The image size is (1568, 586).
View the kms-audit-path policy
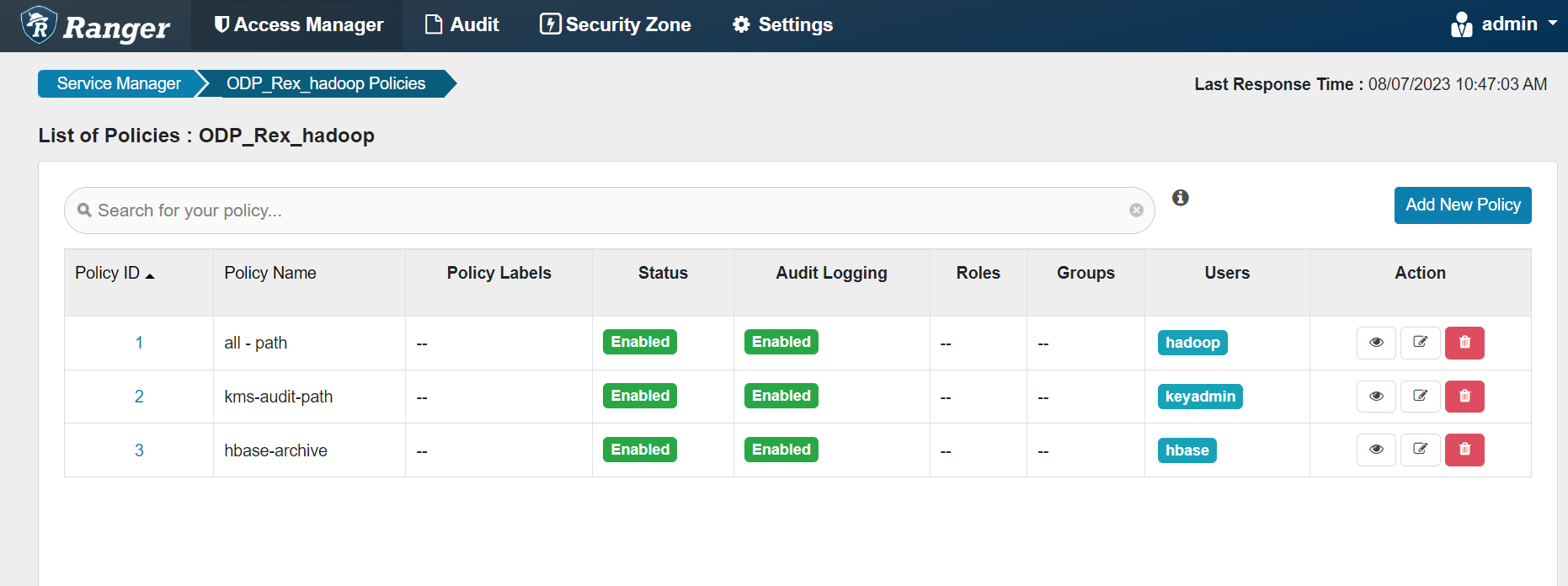(1376, 397)
